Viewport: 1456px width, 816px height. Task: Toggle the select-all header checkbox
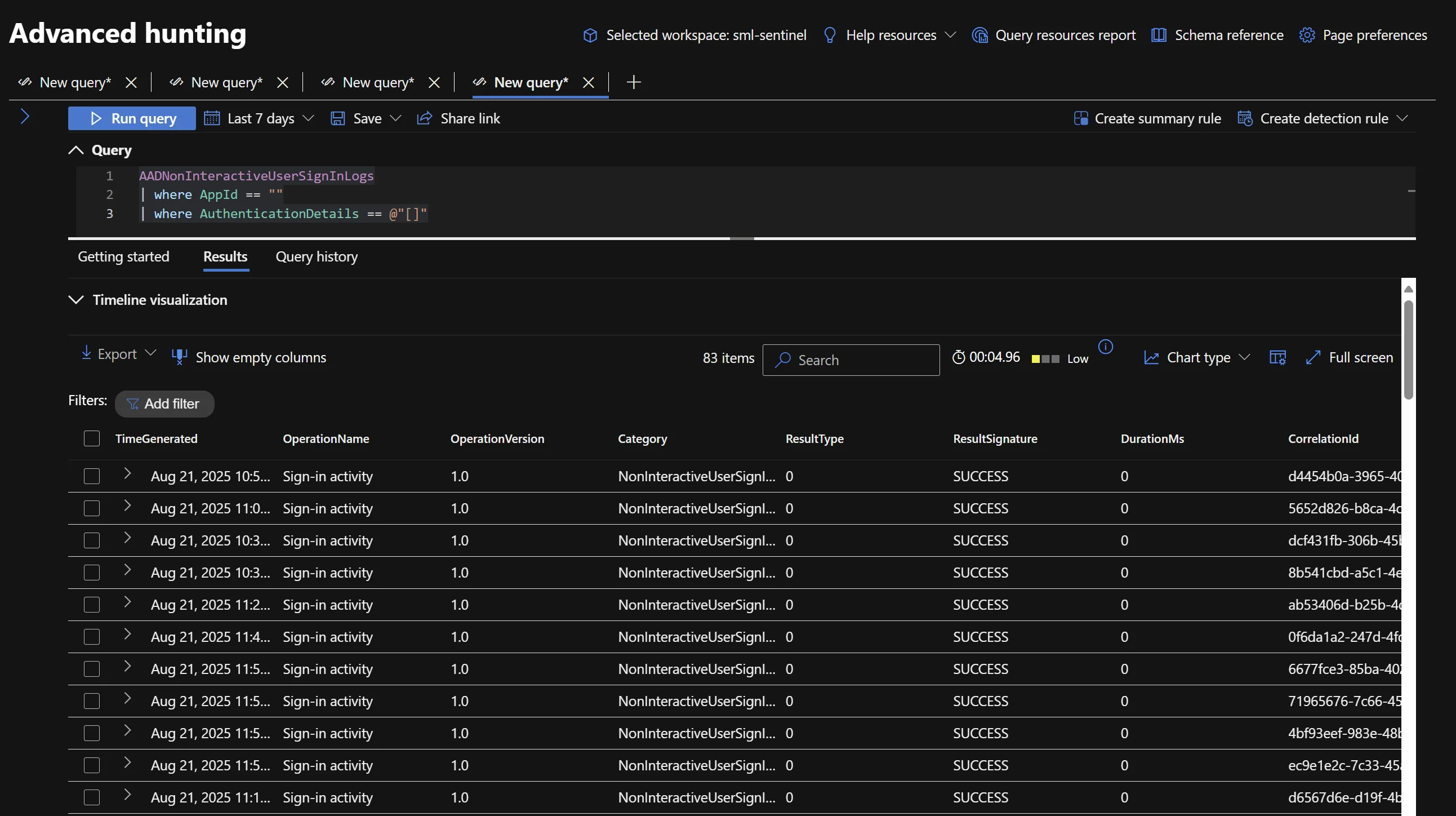pyautogui.click(x=92, y=438)
